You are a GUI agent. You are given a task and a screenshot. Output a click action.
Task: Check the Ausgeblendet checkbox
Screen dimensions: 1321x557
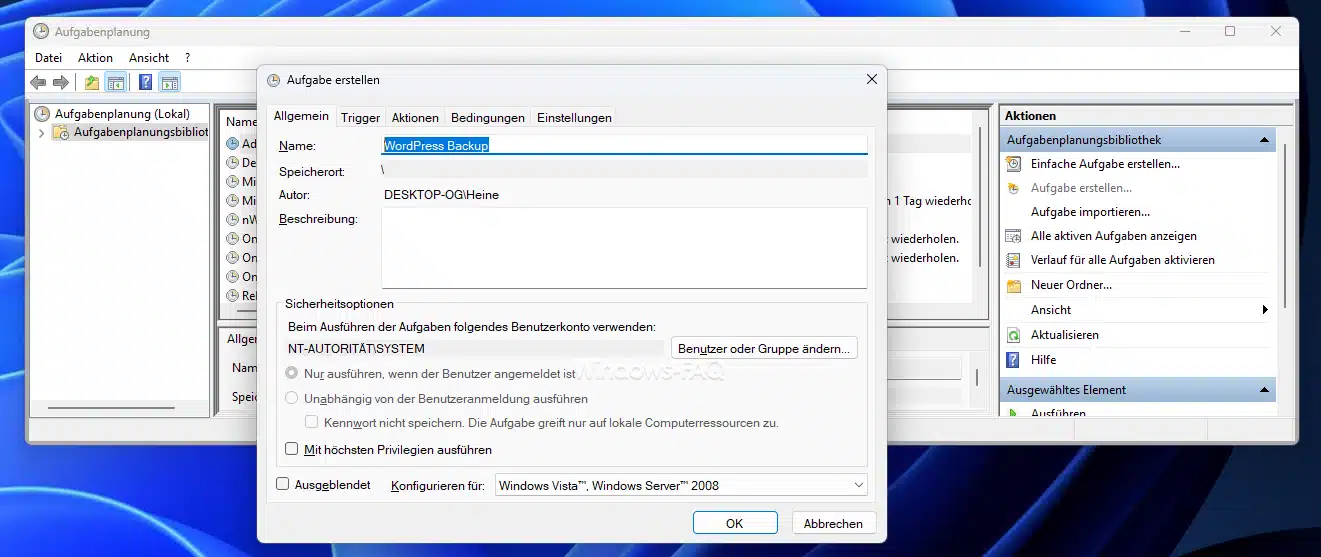point(283,484)
